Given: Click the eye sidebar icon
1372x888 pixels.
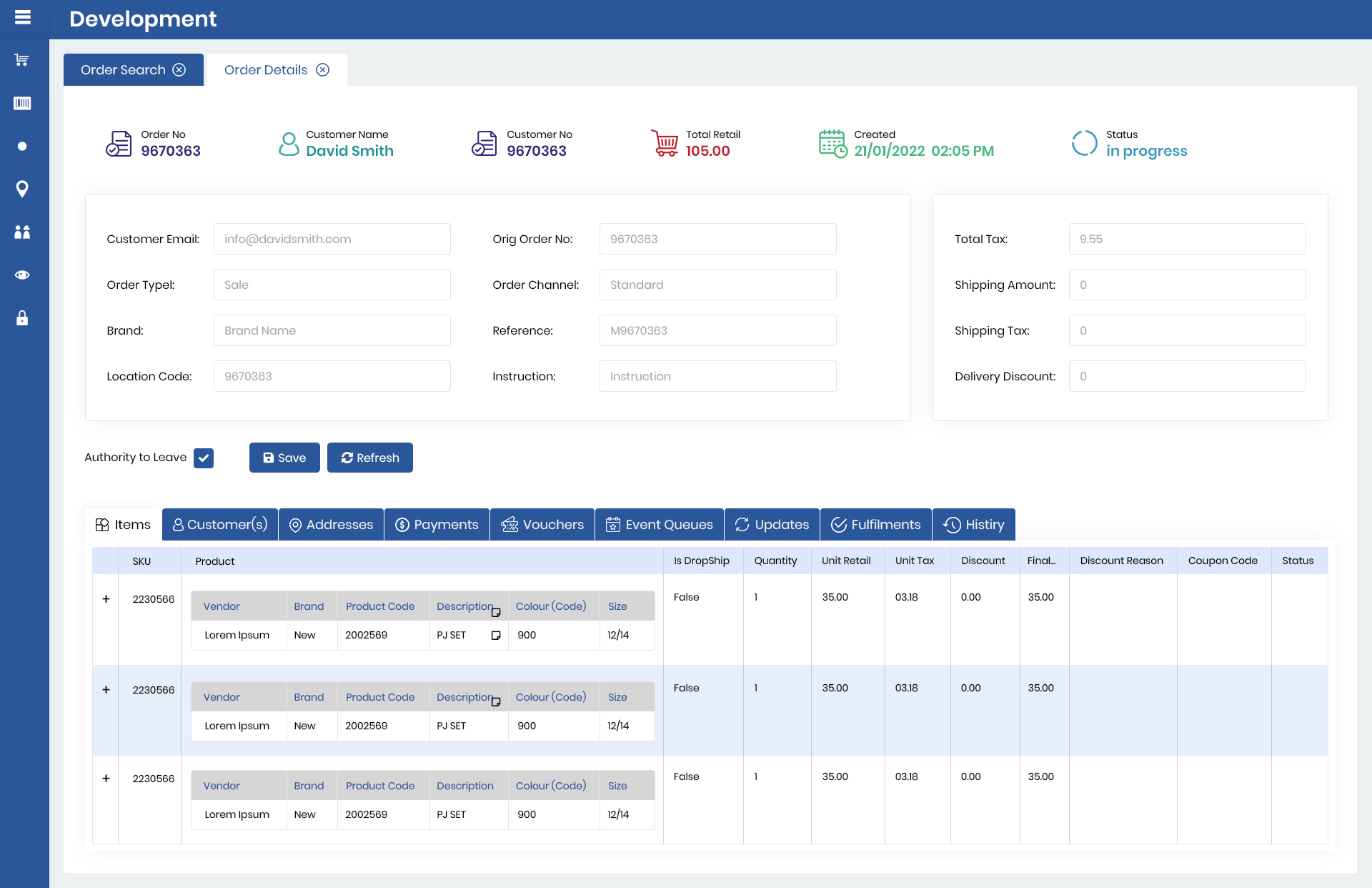Looking at the screenshot, I should [x=22, y=275].
